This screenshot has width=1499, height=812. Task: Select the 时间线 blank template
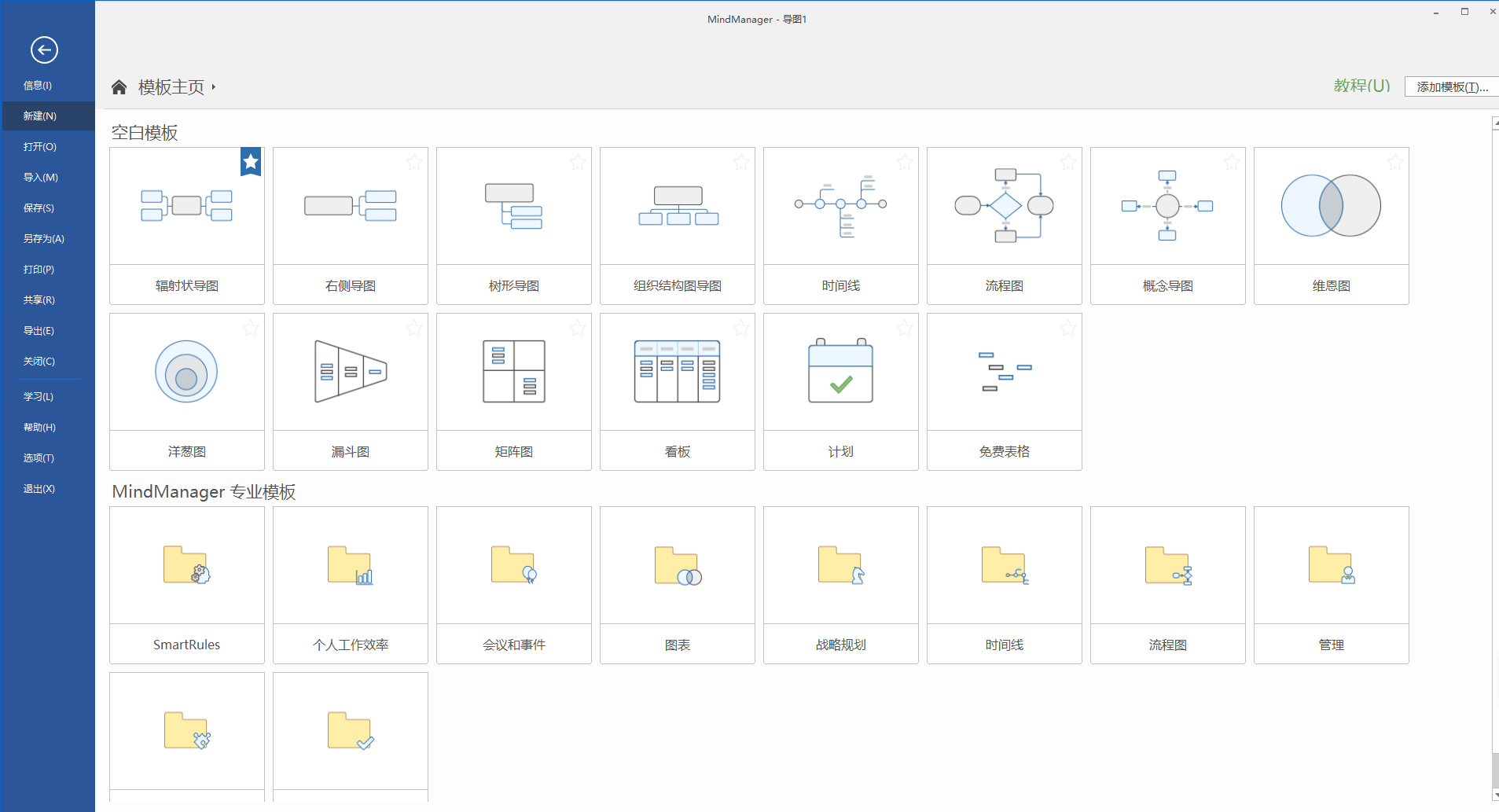(x=841, y=226)
